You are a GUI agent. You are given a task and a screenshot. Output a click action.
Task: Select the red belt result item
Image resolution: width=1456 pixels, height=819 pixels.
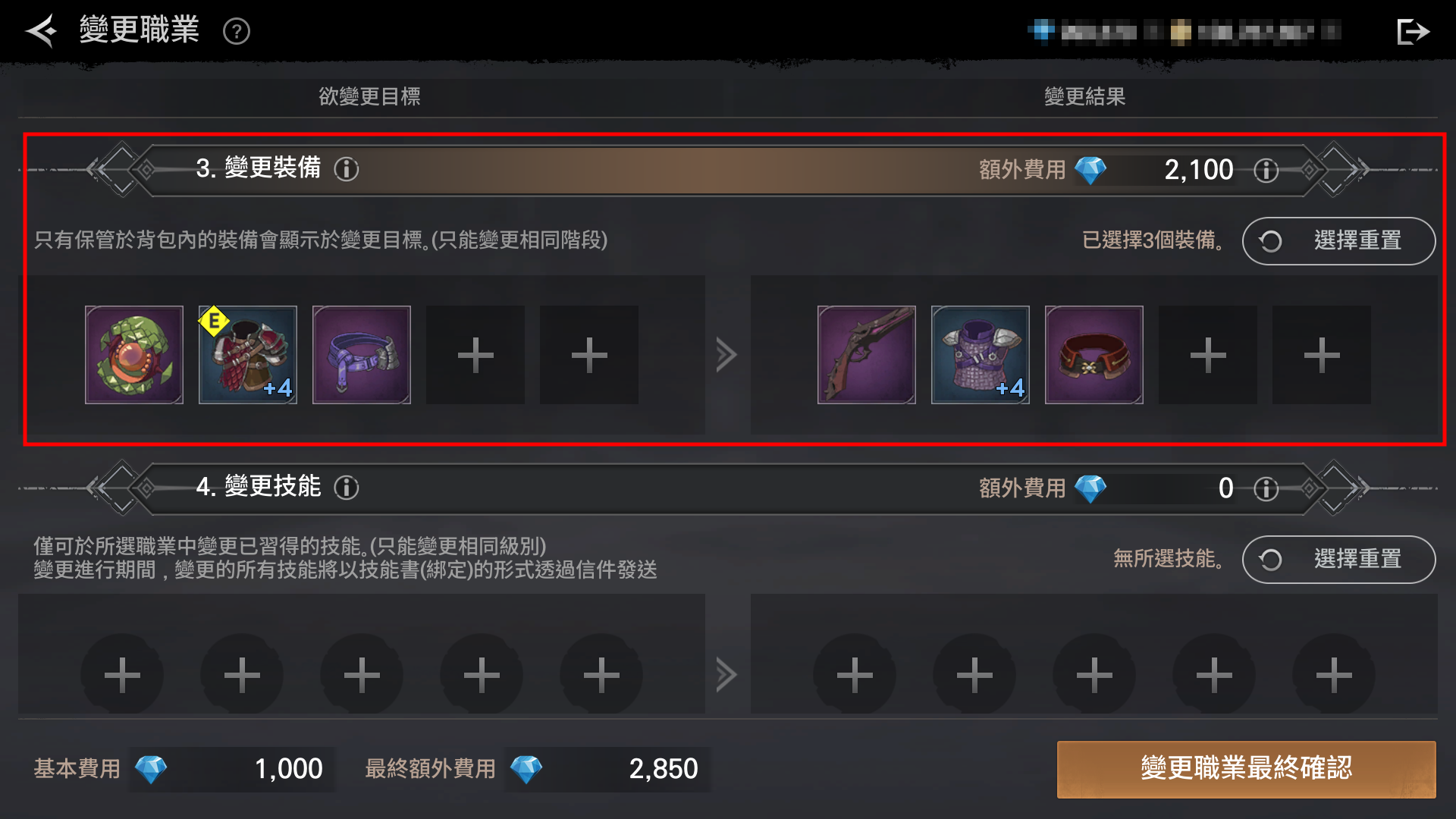pos(1094,355)
